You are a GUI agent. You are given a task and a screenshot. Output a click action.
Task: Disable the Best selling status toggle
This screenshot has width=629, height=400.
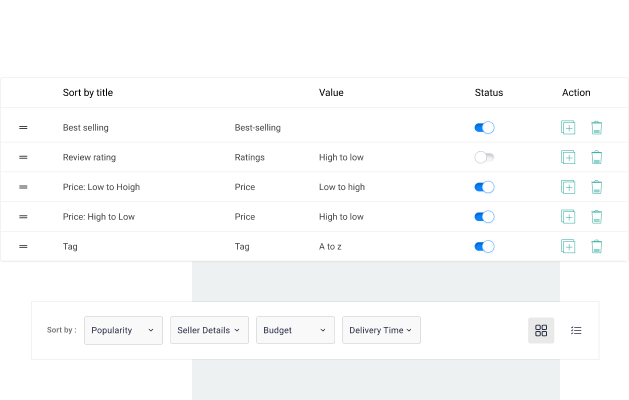coord(484,128)
